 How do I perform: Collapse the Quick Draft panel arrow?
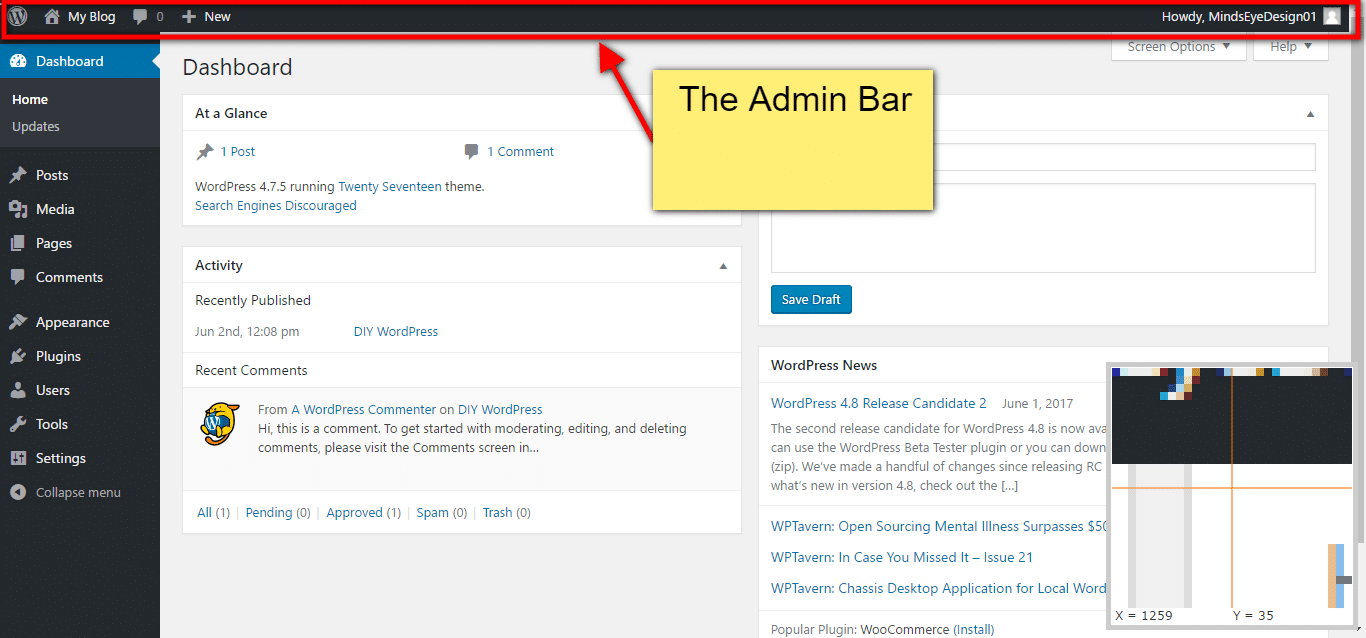[1310, 114]
